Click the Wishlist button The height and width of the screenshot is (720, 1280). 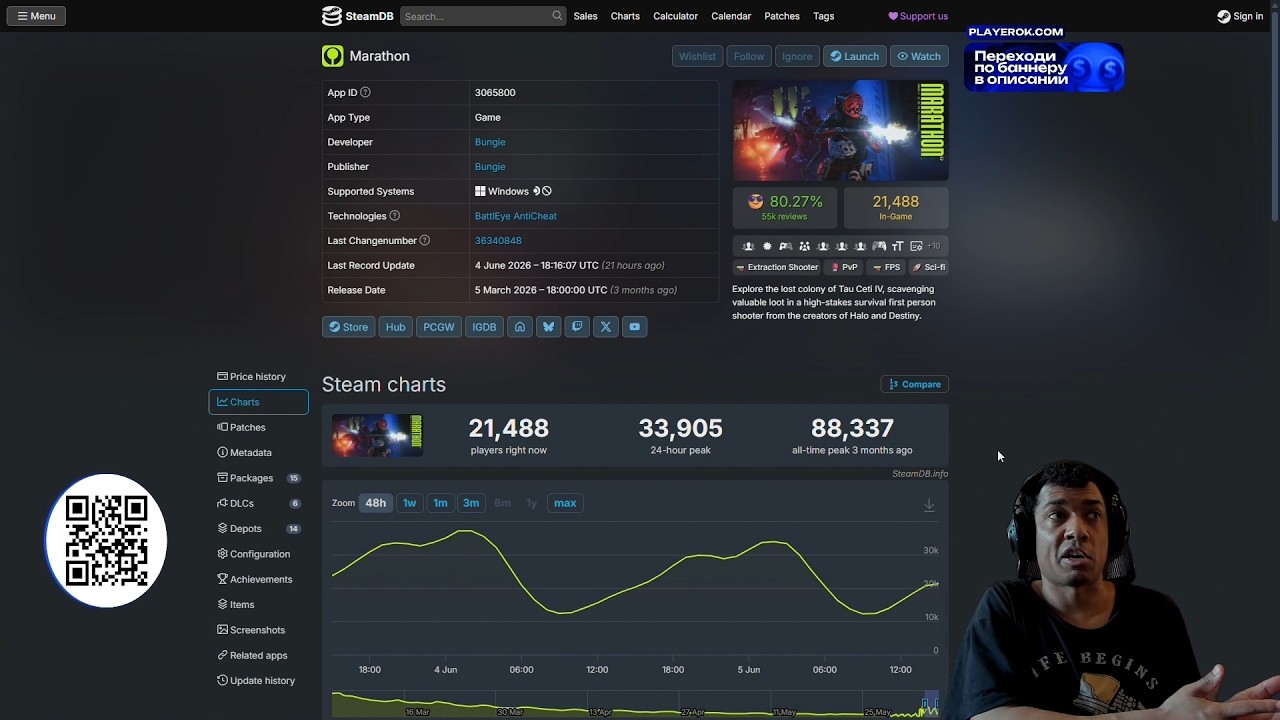point(697,56)
